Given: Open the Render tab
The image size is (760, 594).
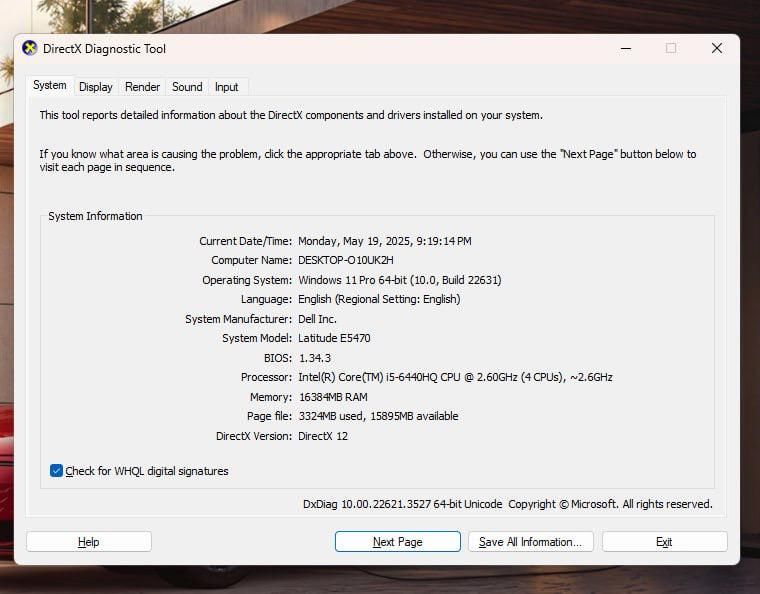Looking at the screenshot, I should point(142,87).
